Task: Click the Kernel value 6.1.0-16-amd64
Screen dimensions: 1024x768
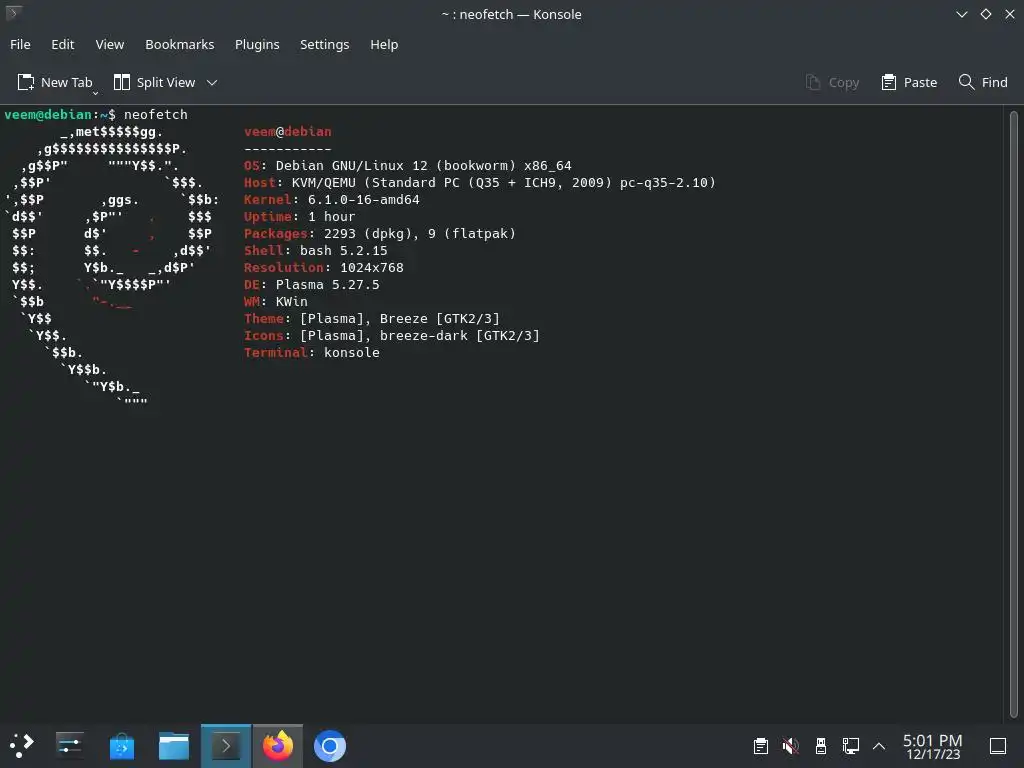Action: point(364,199)
